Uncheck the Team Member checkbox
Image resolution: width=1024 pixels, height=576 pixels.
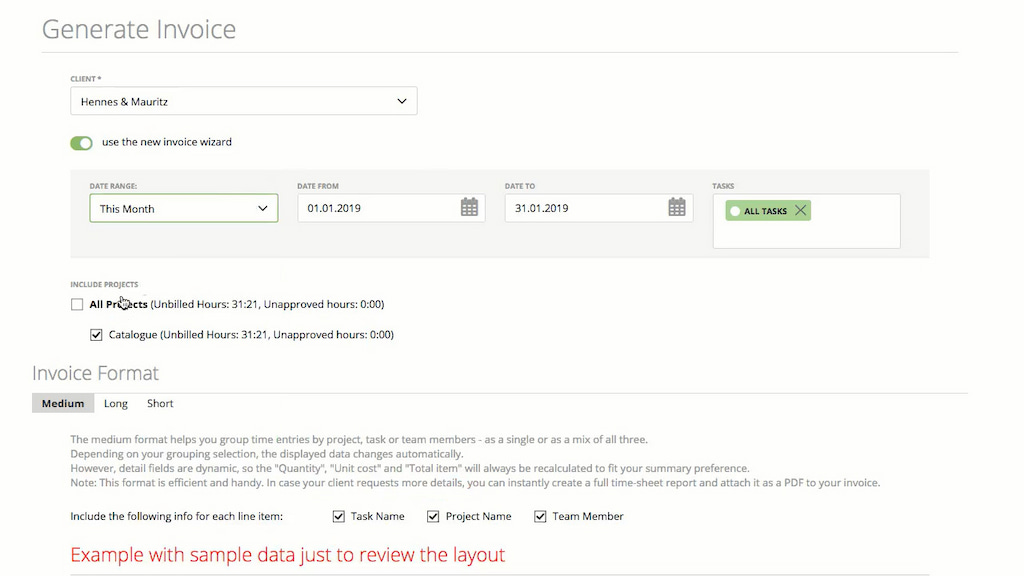coord(540,516)
